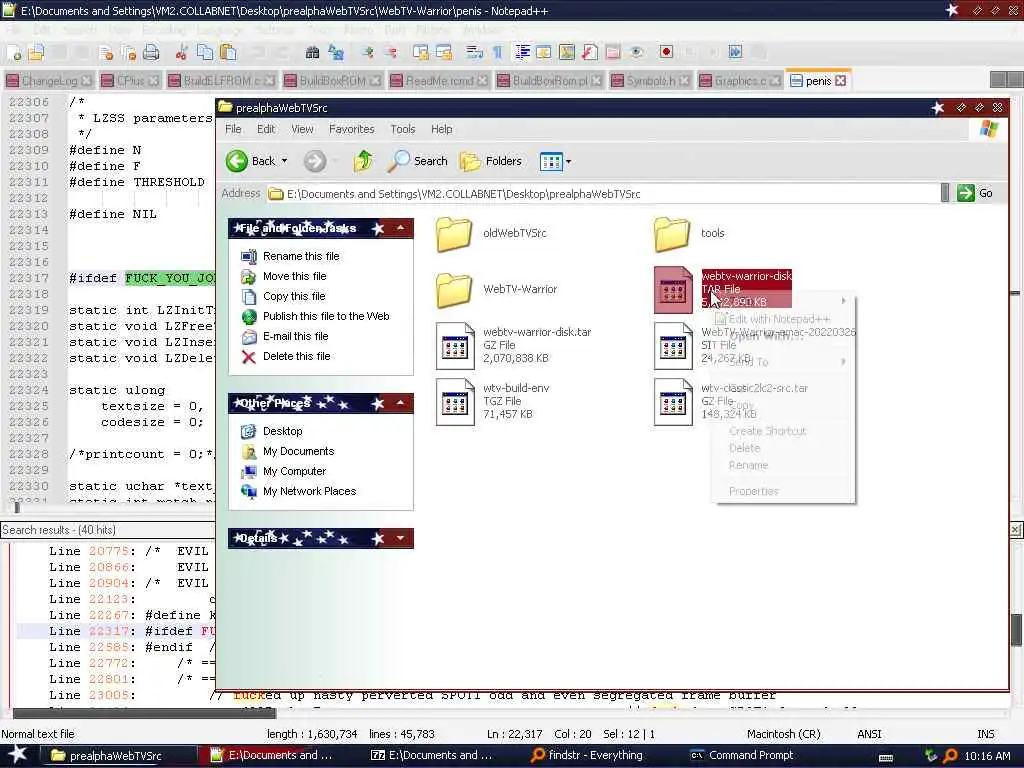
Task: Expand the Details panel
Action: pos(400,538)
